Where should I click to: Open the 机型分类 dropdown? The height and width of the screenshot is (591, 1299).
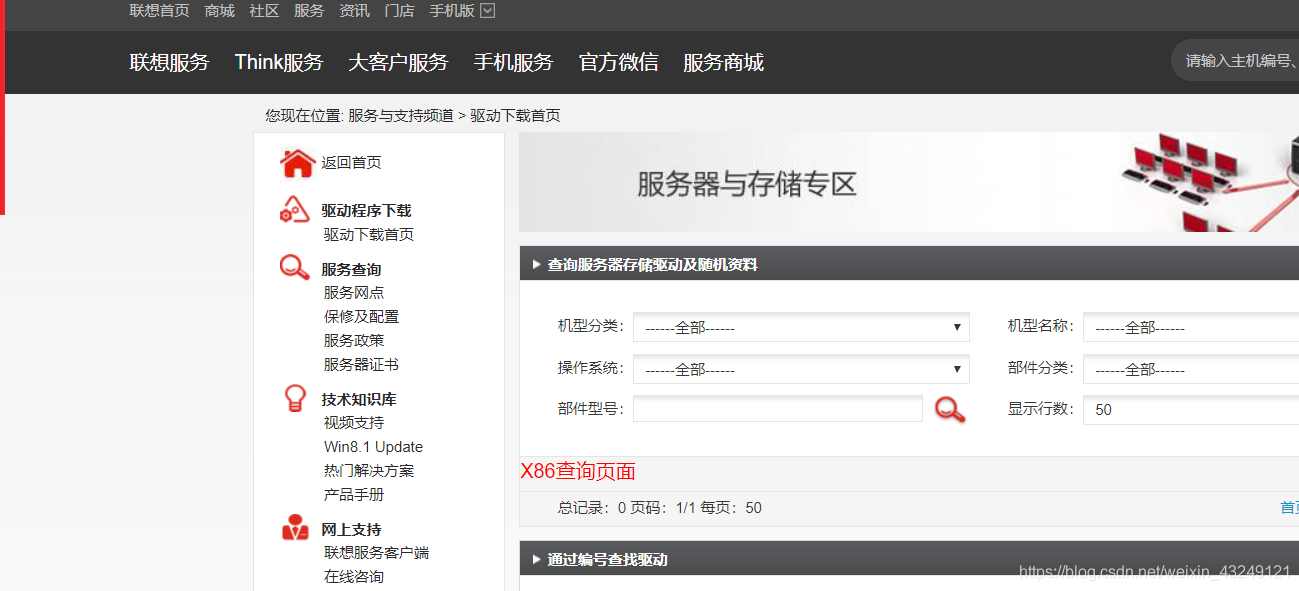point(801,327)
